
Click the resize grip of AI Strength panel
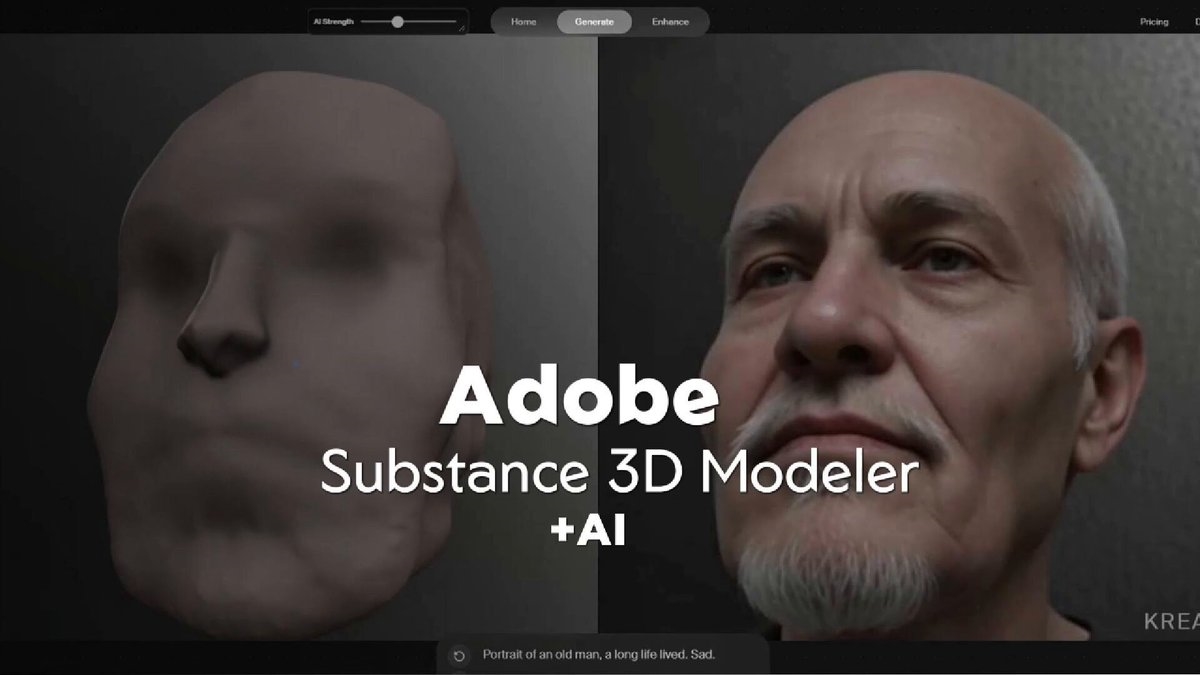click(462, 29)
